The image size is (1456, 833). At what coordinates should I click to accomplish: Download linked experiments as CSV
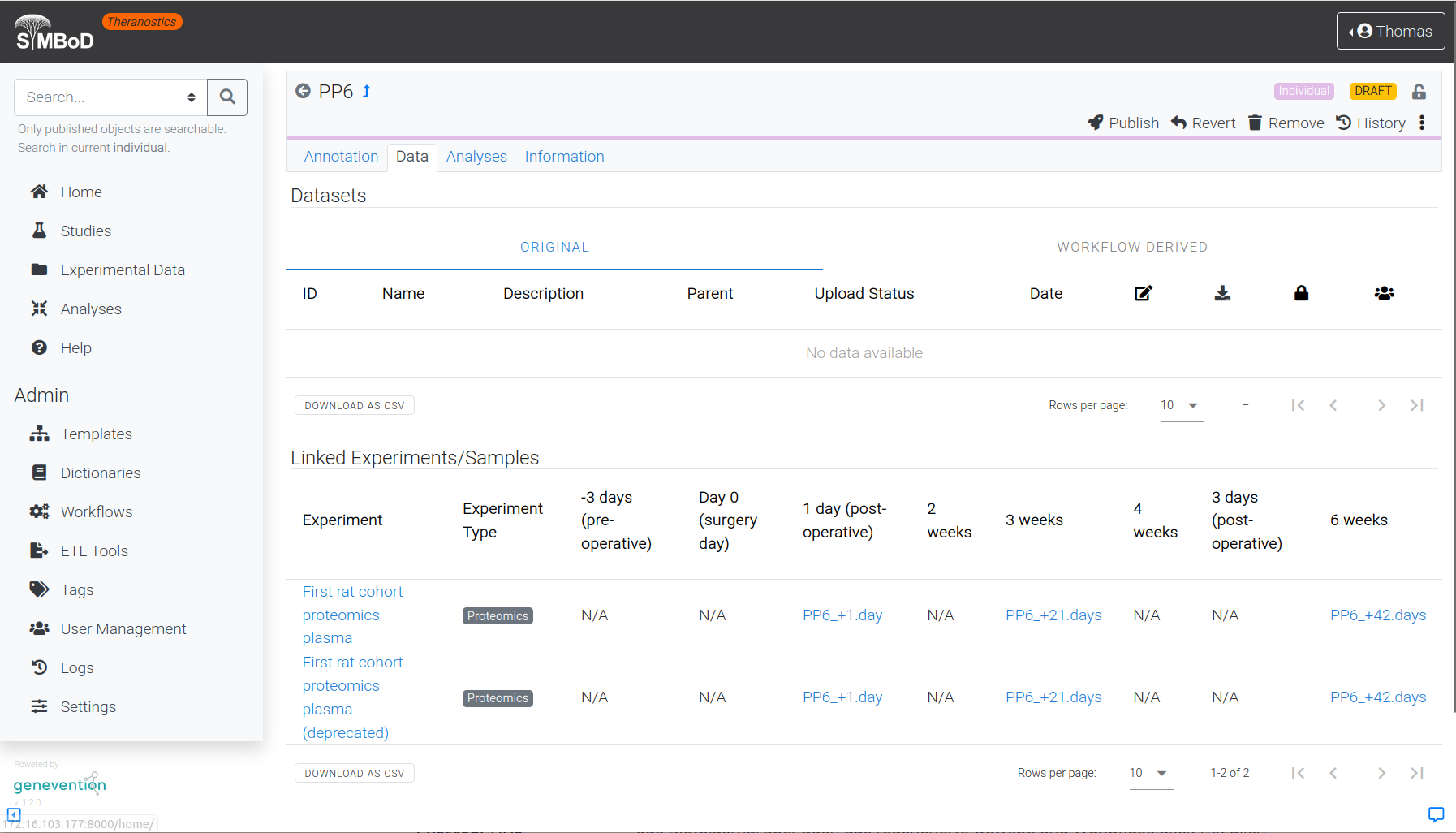355,773
